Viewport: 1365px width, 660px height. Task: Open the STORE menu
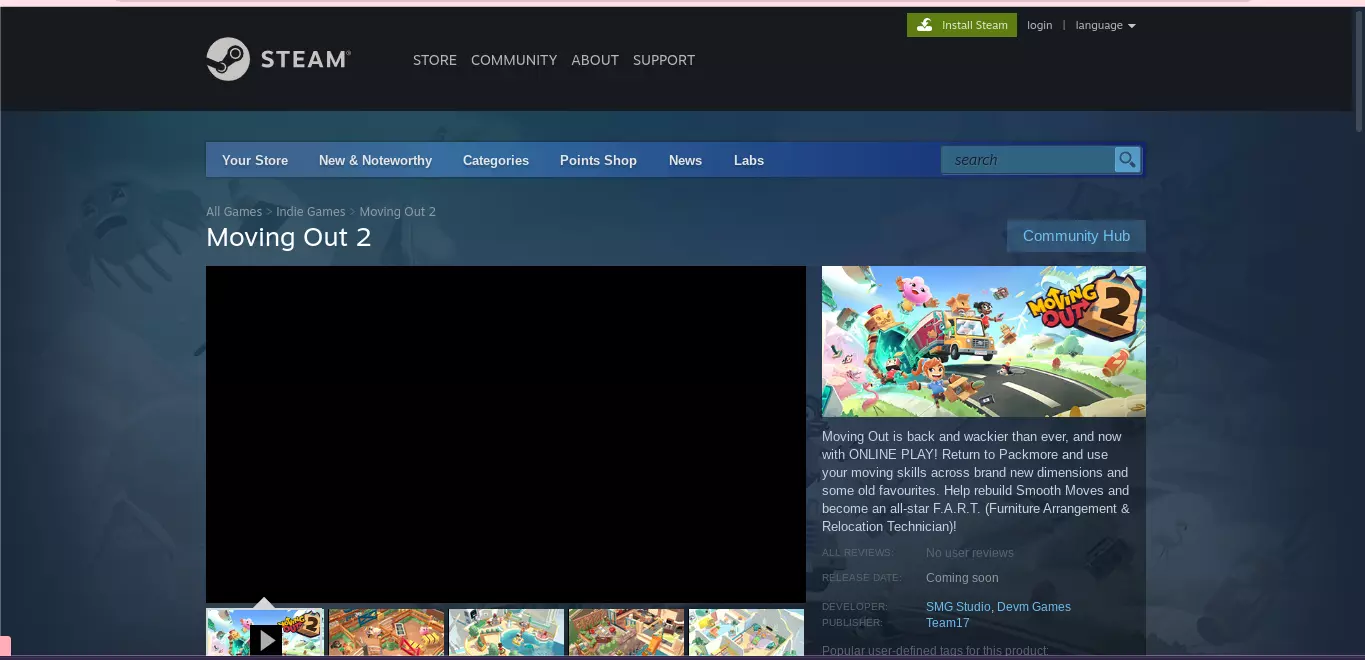coord(435,60)
